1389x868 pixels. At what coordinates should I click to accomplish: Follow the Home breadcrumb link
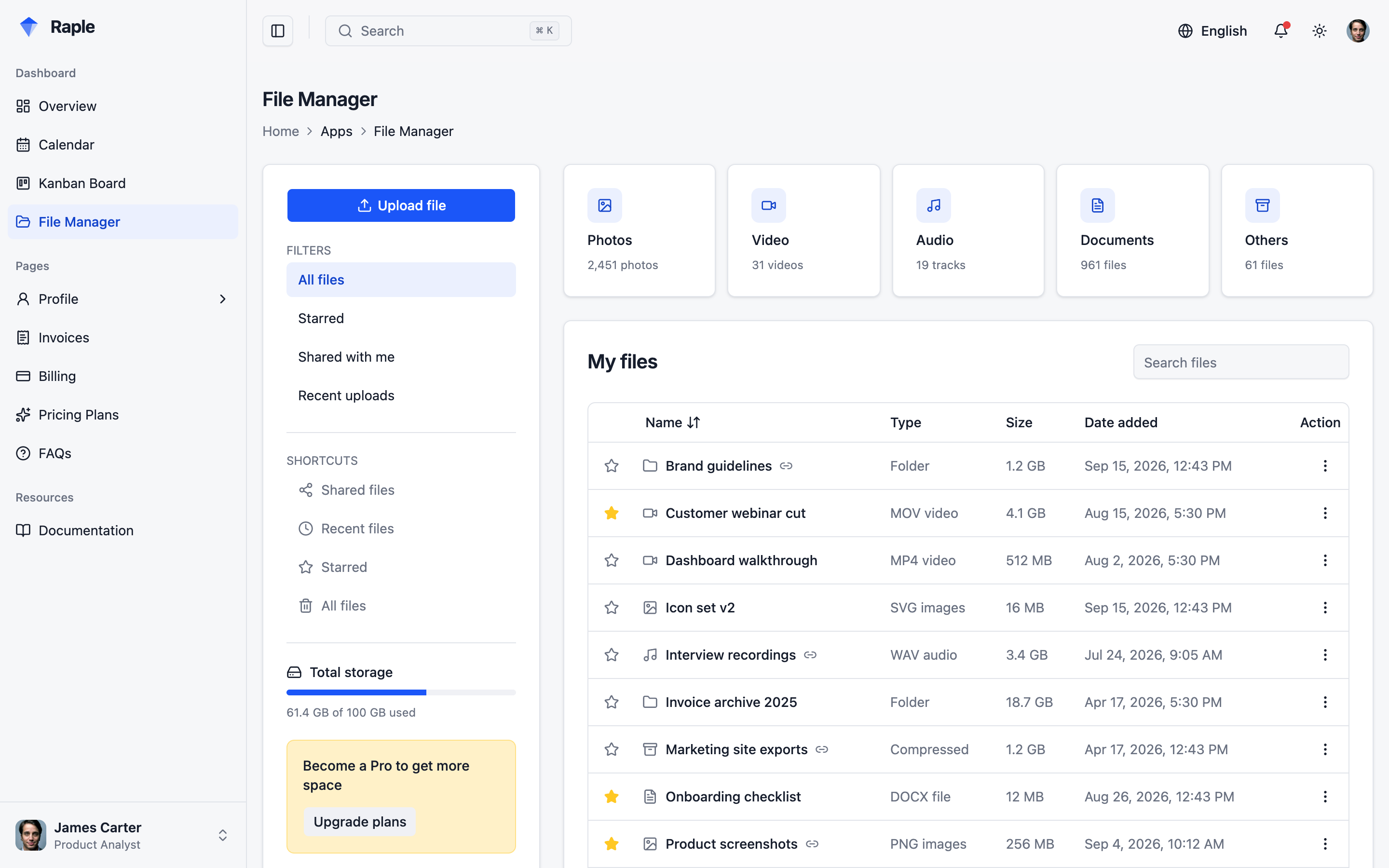(x=280, y=132)
